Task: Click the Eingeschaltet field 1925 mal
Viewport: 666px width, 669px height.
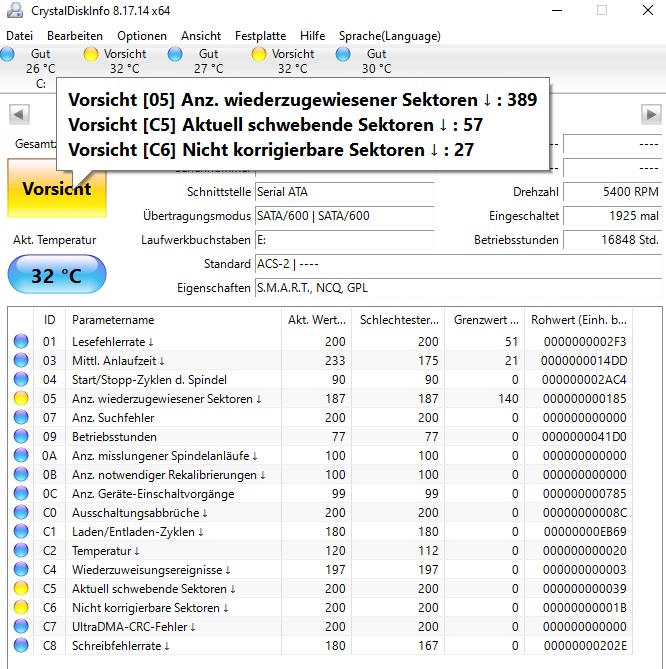Action: point(613,216)
